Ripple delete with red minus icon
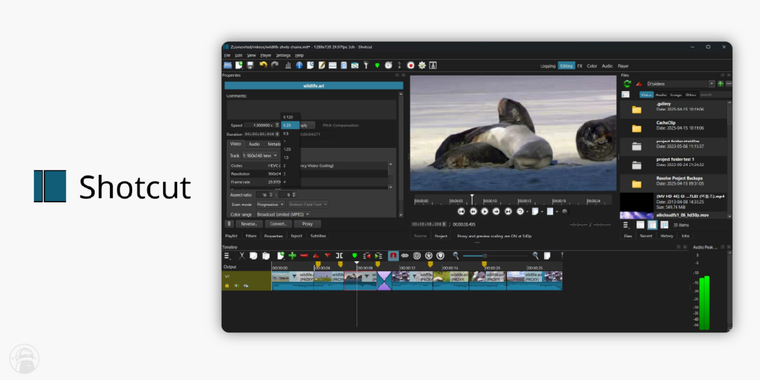760x380 pixels. (x=304, y=255)
